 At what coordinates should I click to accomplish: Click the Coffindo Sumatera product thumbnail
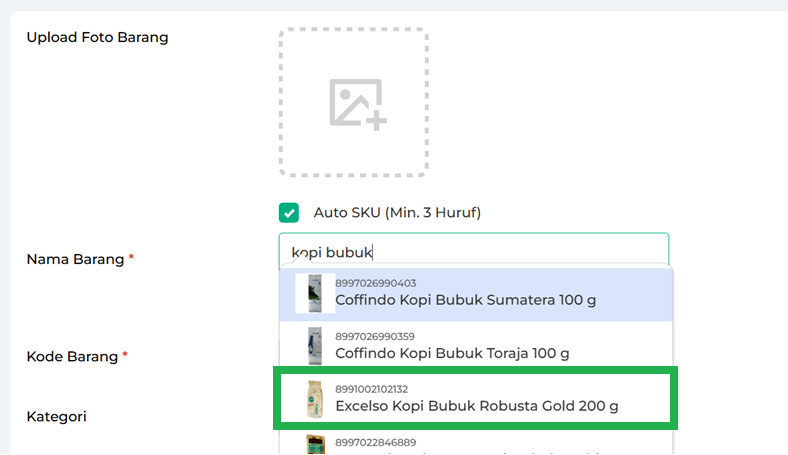pyautogui.click(x=315, y=292)
